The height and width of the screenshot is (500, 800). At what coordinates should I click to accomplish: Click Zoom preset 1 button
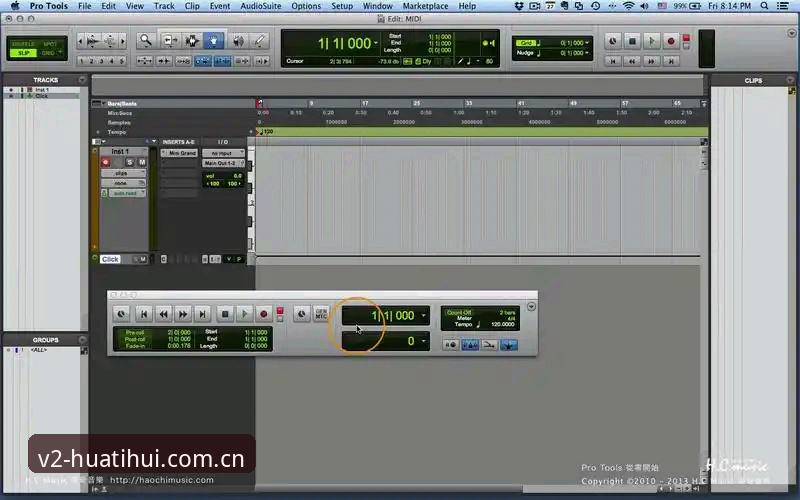pos(82,61)
